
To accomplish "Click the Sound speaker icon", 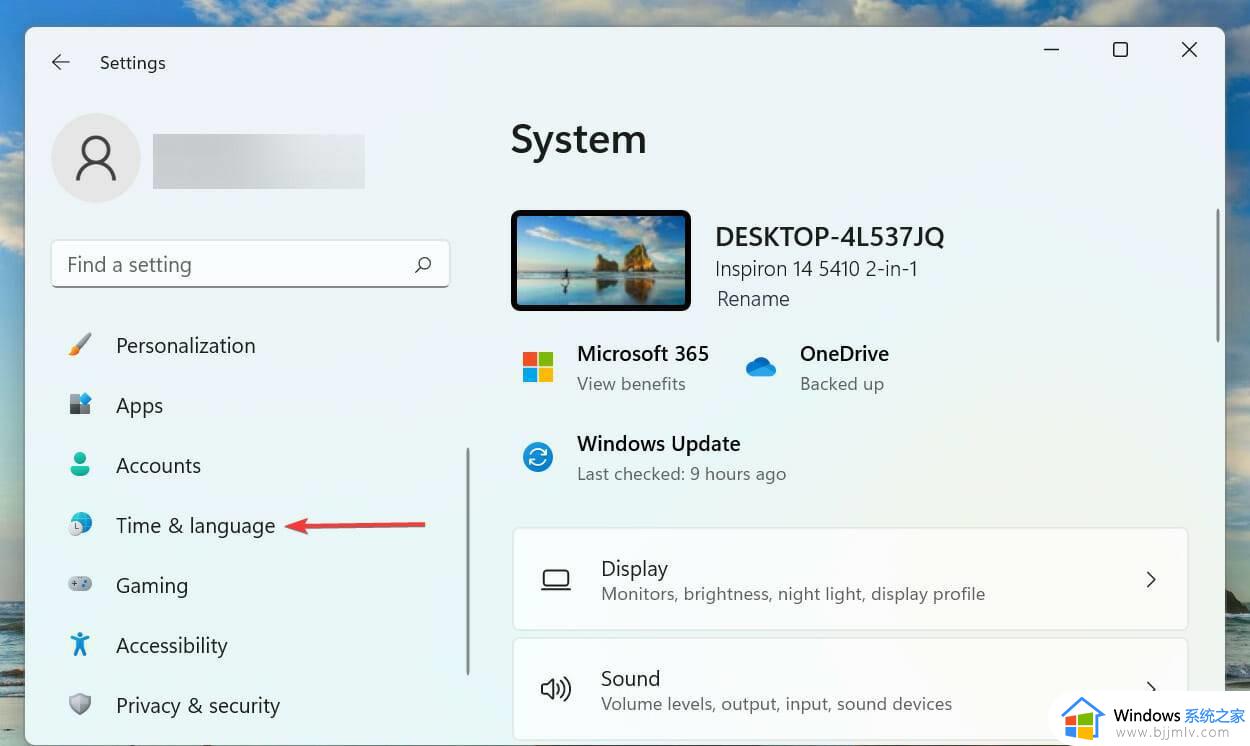I will (556, 689).
